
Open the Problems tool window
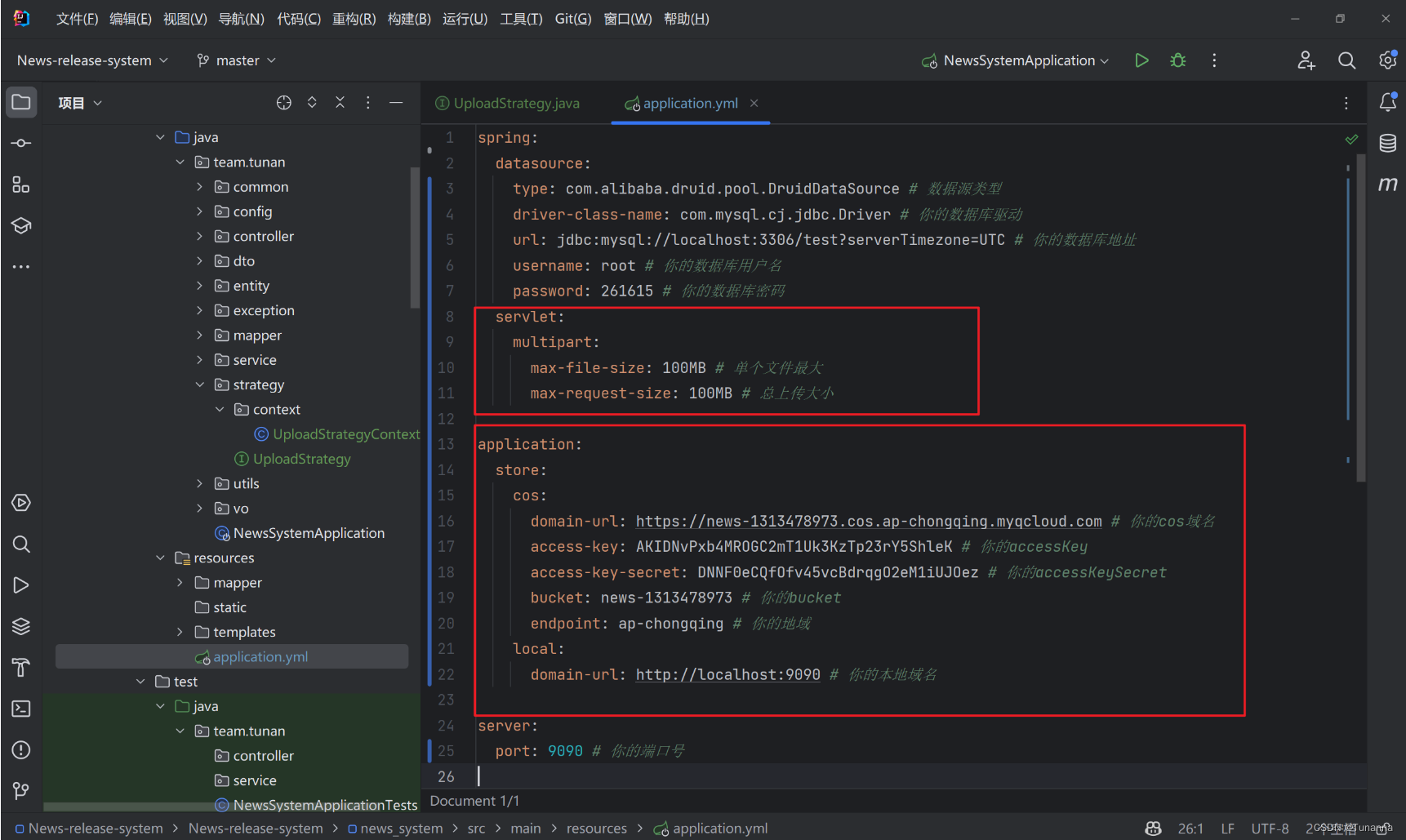(x=20, y=749)
